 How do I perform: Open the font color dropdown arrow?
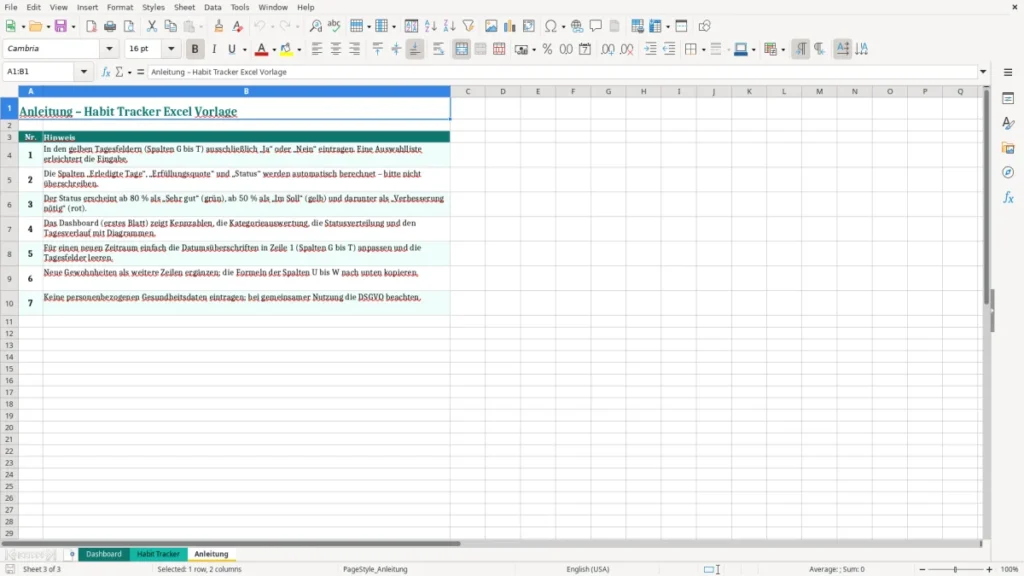click(274, 50)
